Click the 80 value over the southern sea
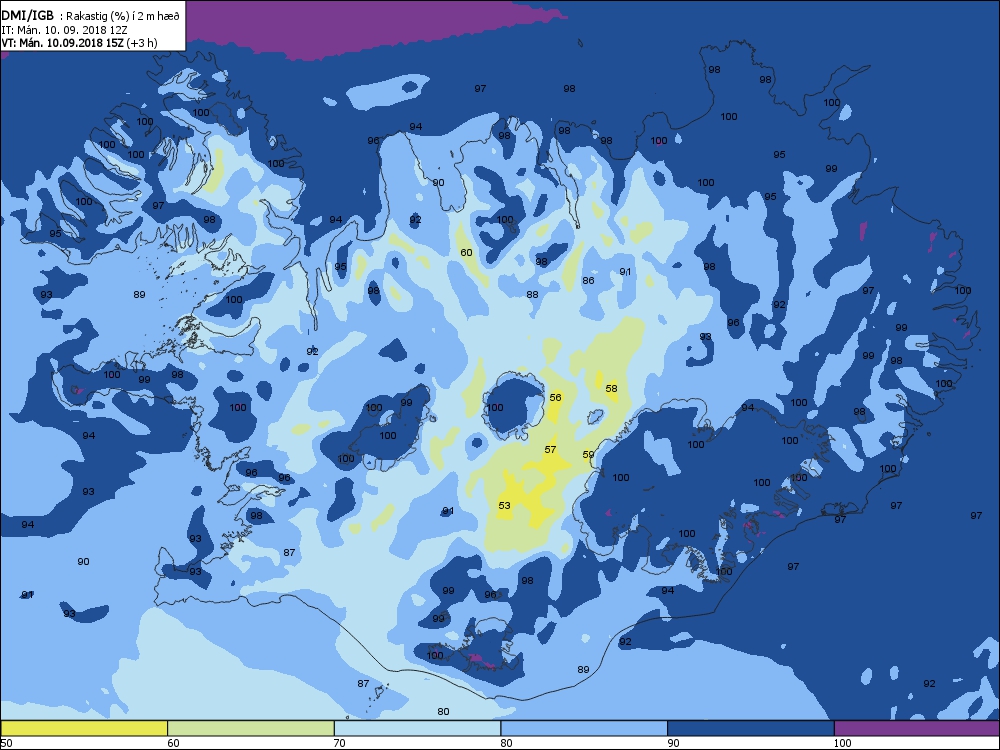 click(x=443, y=712)
